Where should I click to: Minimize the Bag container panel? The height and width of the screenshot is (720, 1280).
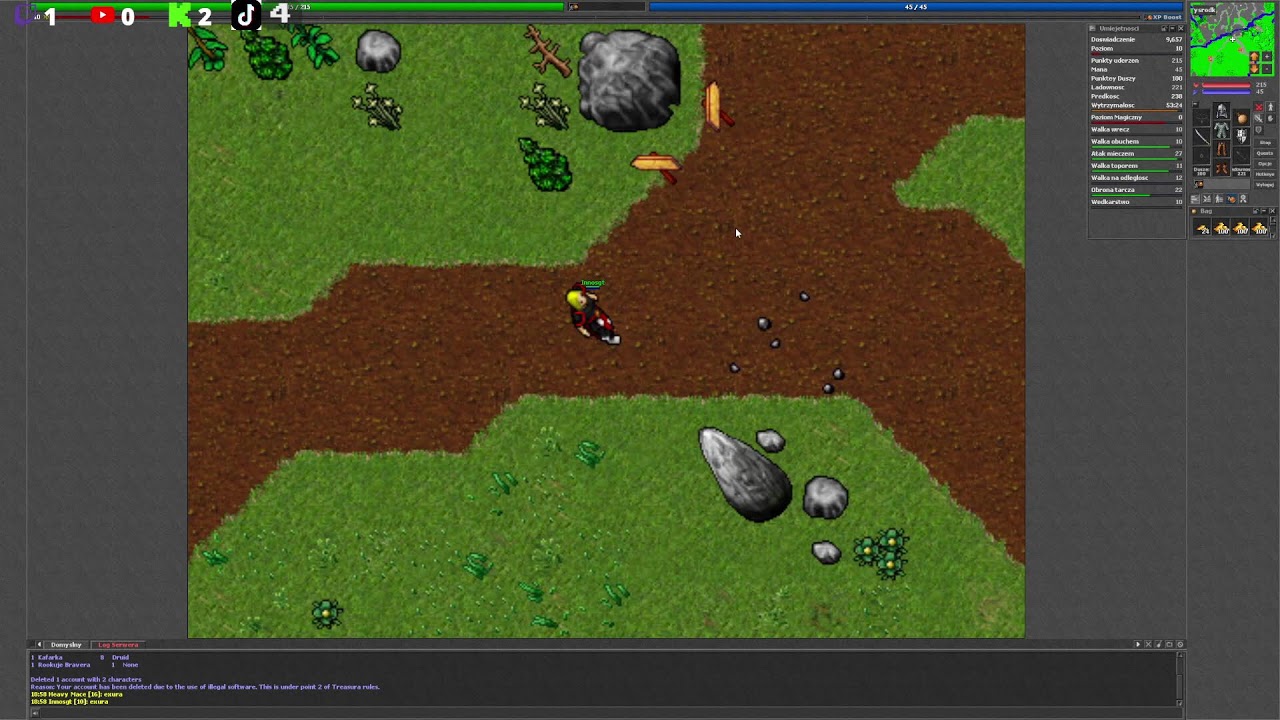[x=1264, y=211]
